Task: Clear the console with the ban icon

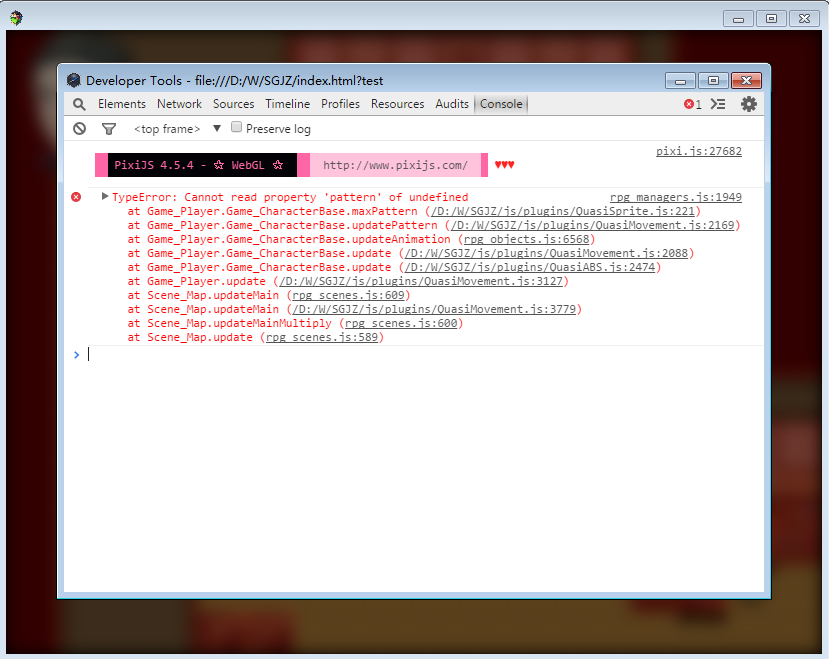Action: [x=79, y=129]
